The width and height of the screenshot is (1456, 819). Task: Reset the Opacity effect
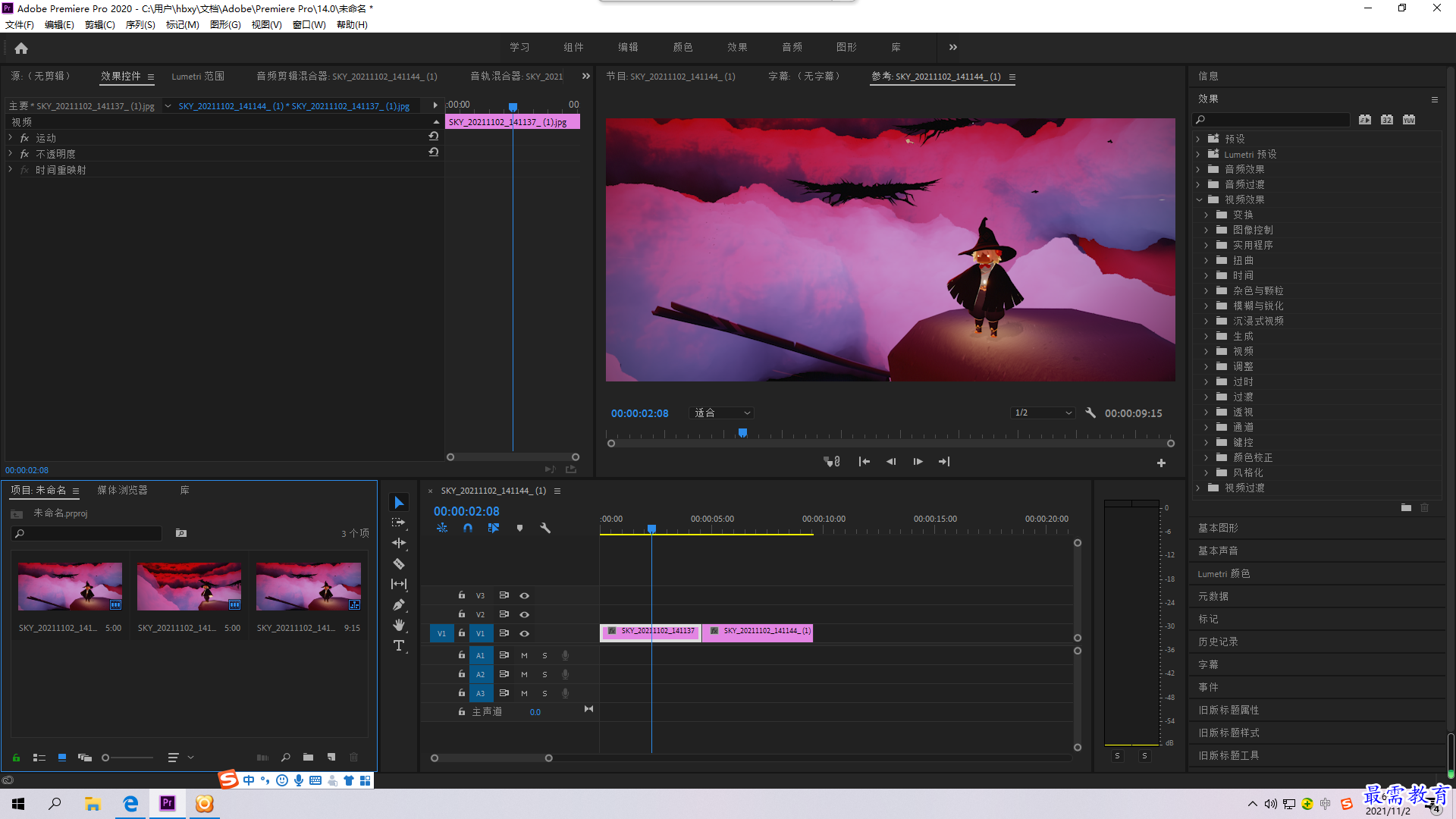[434, 152]
